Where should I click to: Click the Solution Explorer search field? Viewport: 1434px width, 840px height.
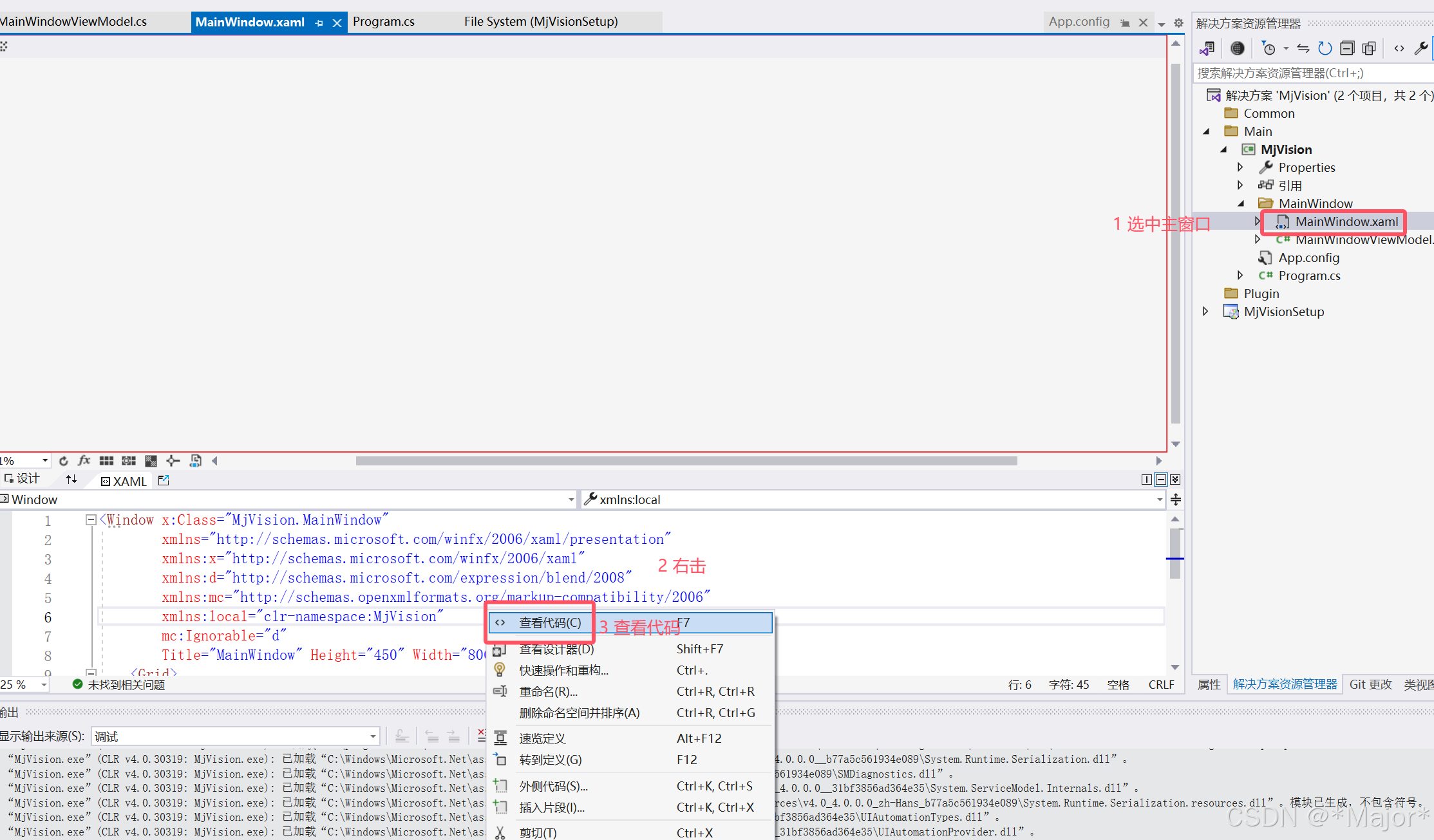1314,73
